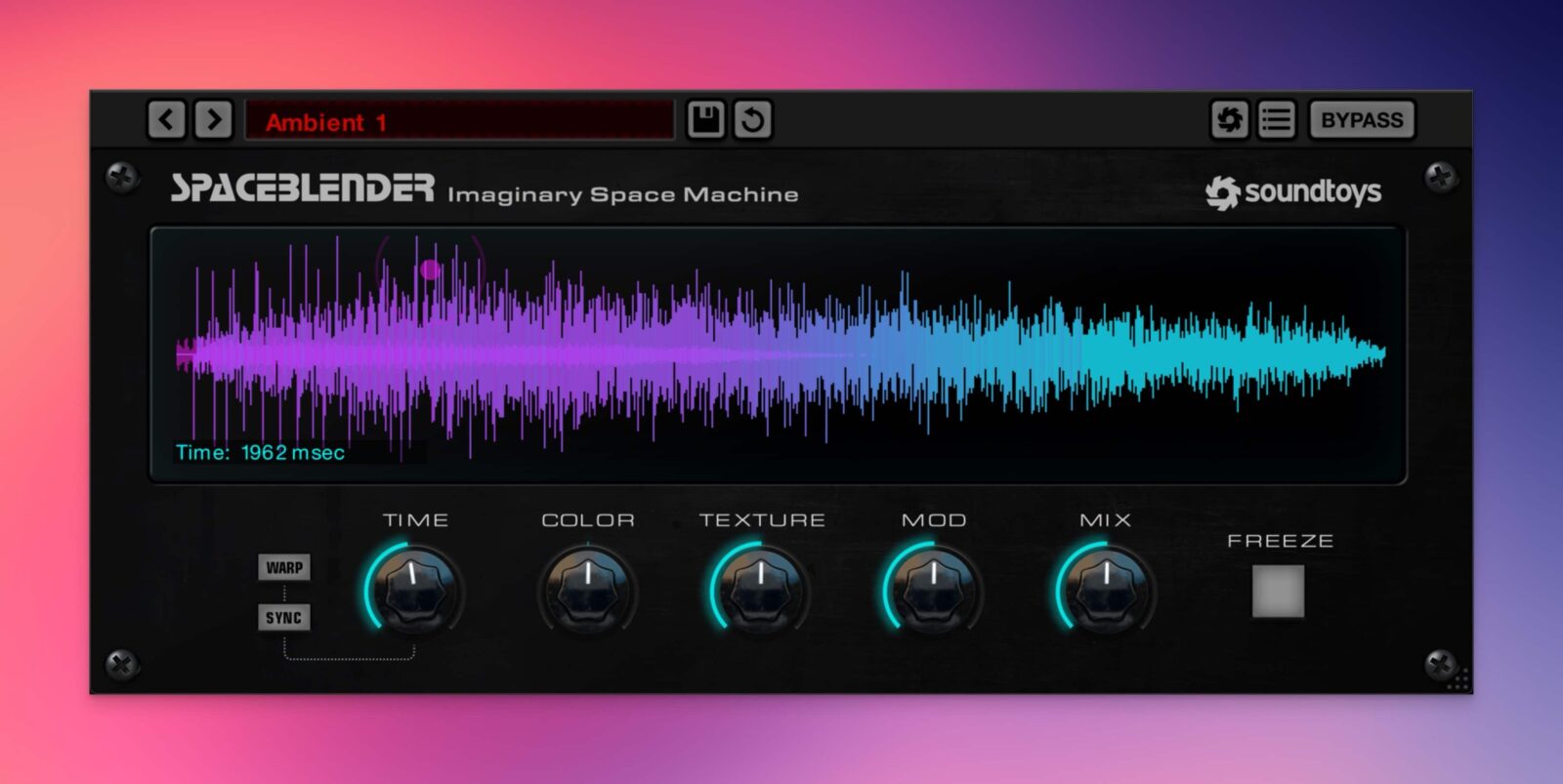Click the MIX knob
Image resolution: width=1563 pixels, height=784 pixels.
[x=1106, y=589]
